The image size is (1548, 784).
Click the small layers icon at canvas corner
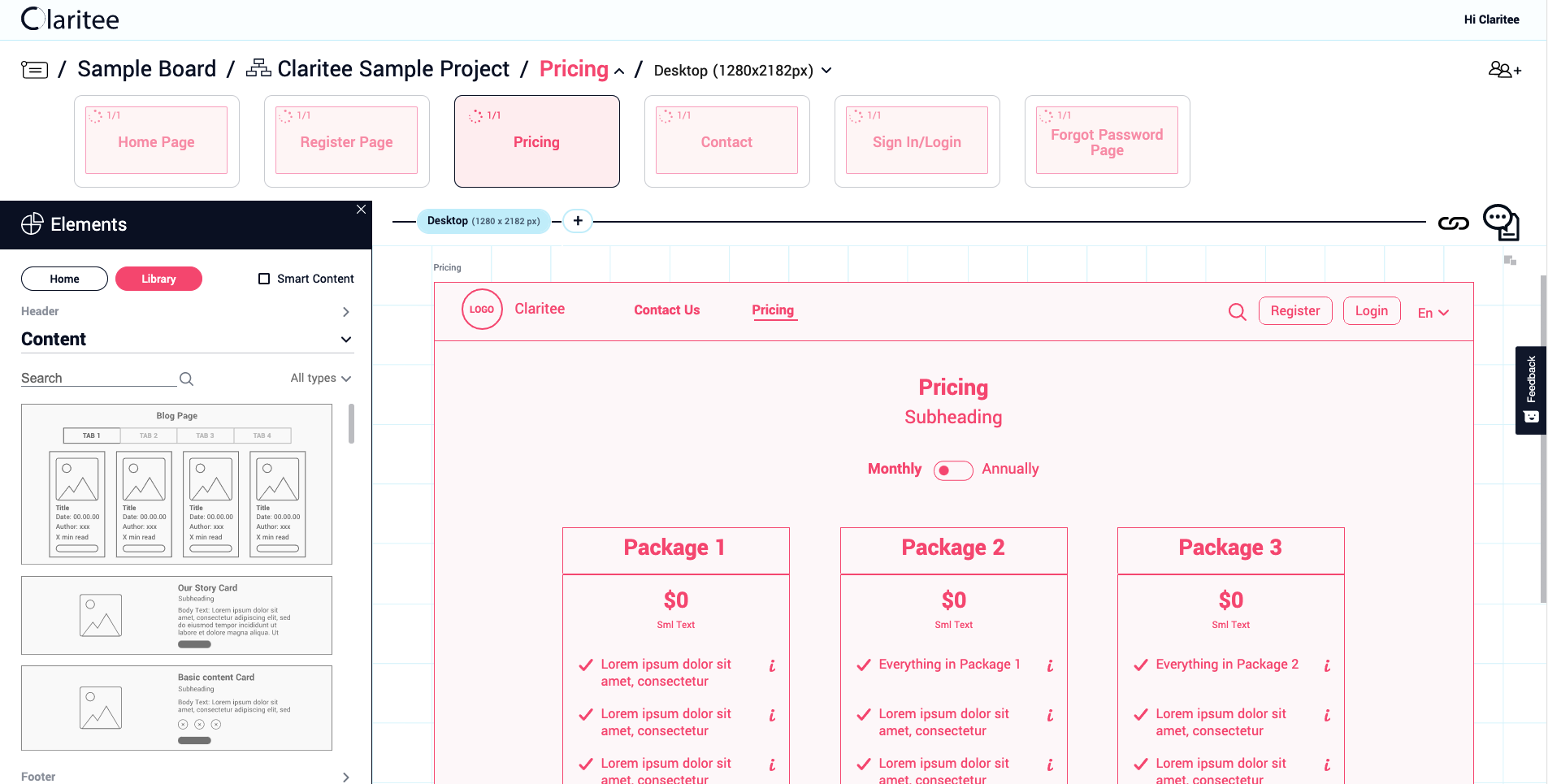[1510, 261]
